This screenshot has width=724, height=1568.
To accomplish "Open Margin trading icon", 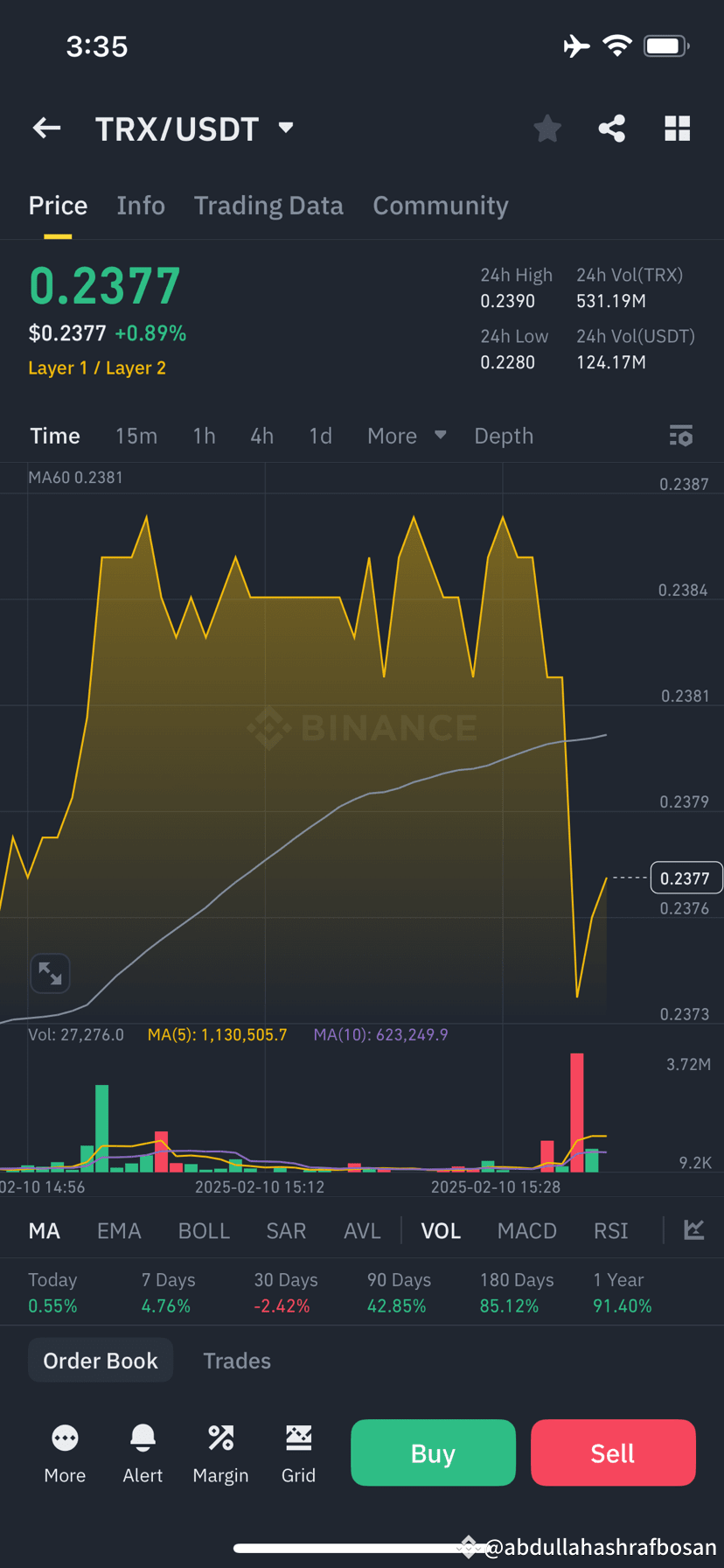I will point(220,1438).
